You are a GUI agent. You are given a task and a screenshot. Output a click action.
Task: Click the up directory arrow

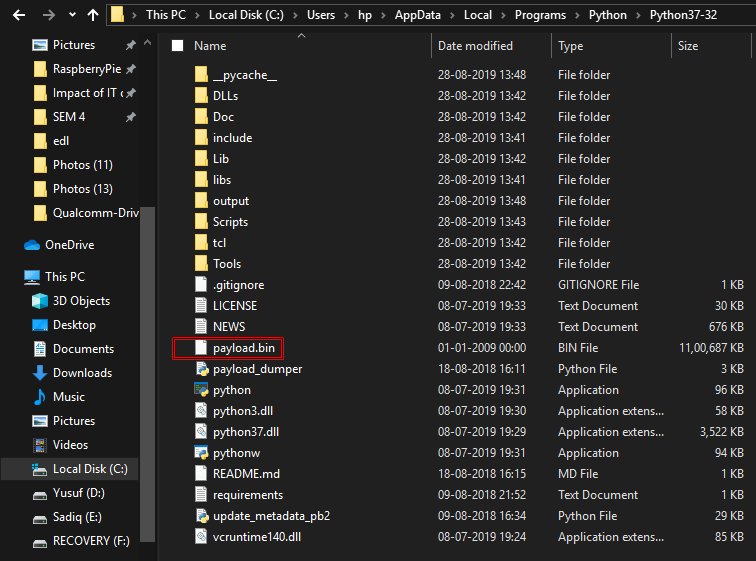[93, 15]
